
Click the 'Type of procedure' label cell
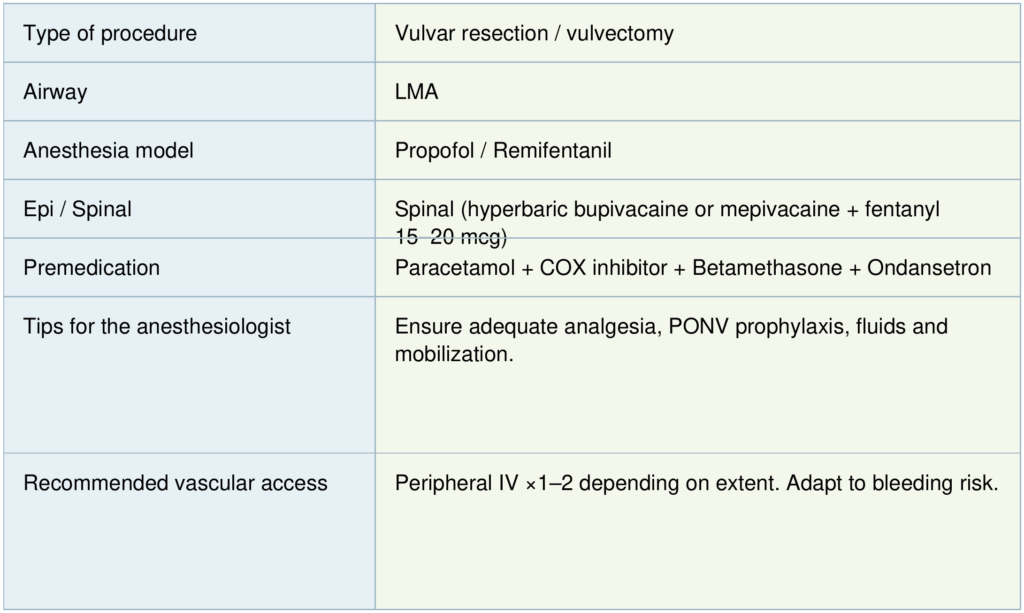pos(110,34)
